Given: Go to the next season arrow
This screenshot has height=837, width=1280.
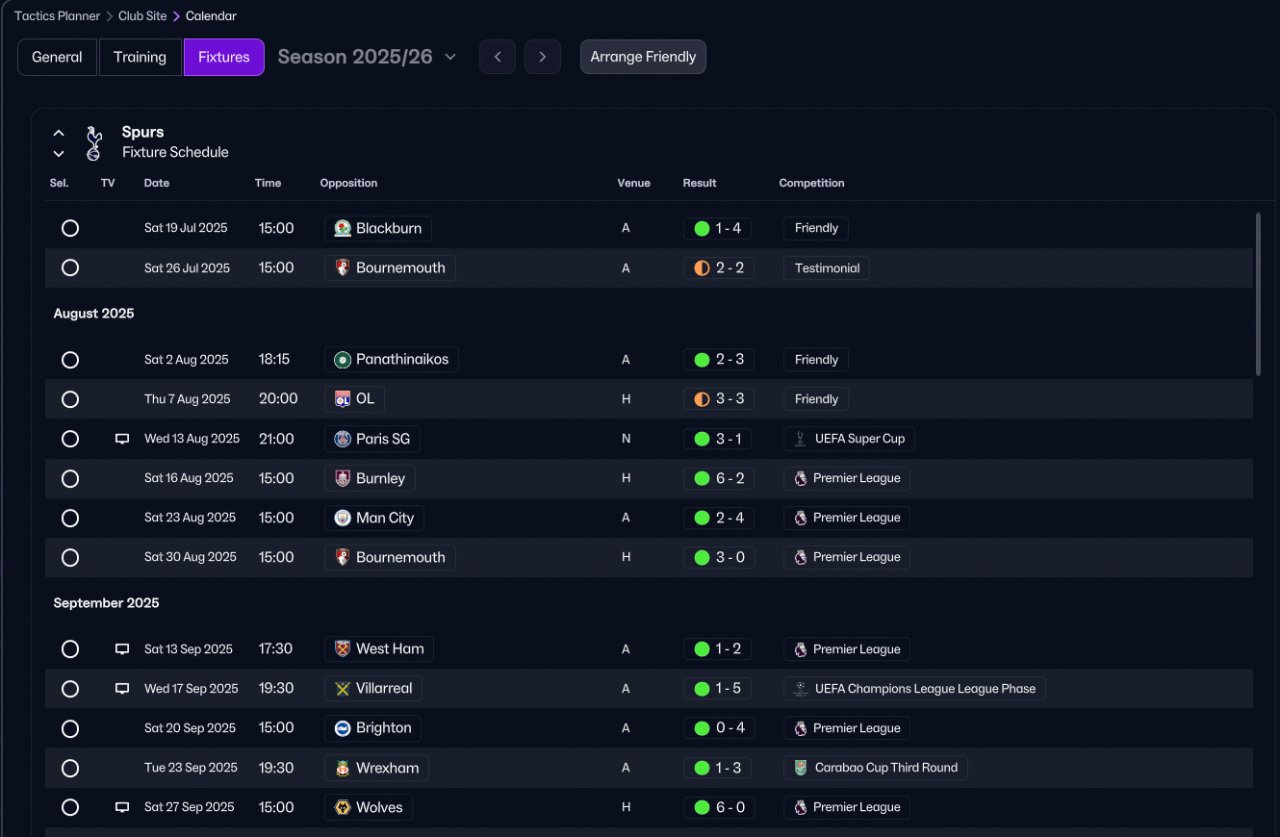Looking at the screenshot, I should click(542, 57).
